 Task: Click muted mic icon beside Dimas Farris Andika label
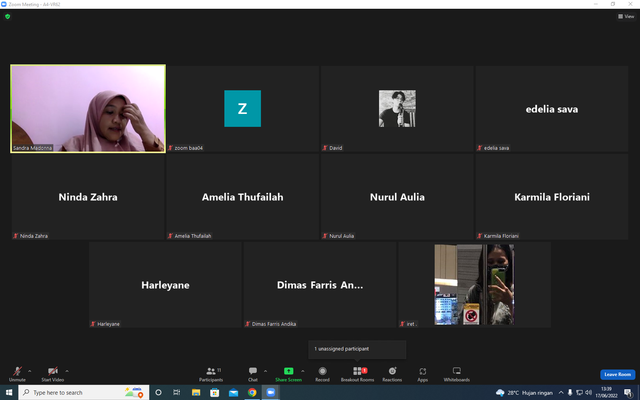tap(248, 324)
